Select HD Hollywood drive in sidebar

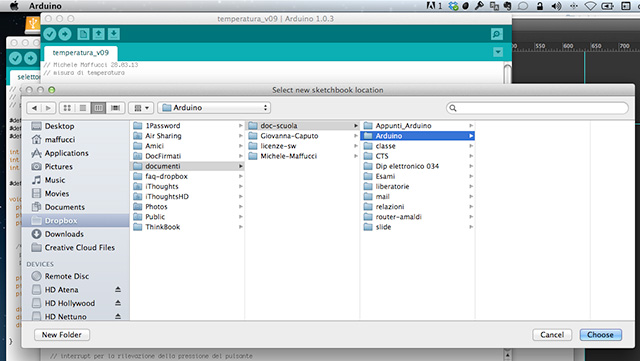(x=69, y=303)
